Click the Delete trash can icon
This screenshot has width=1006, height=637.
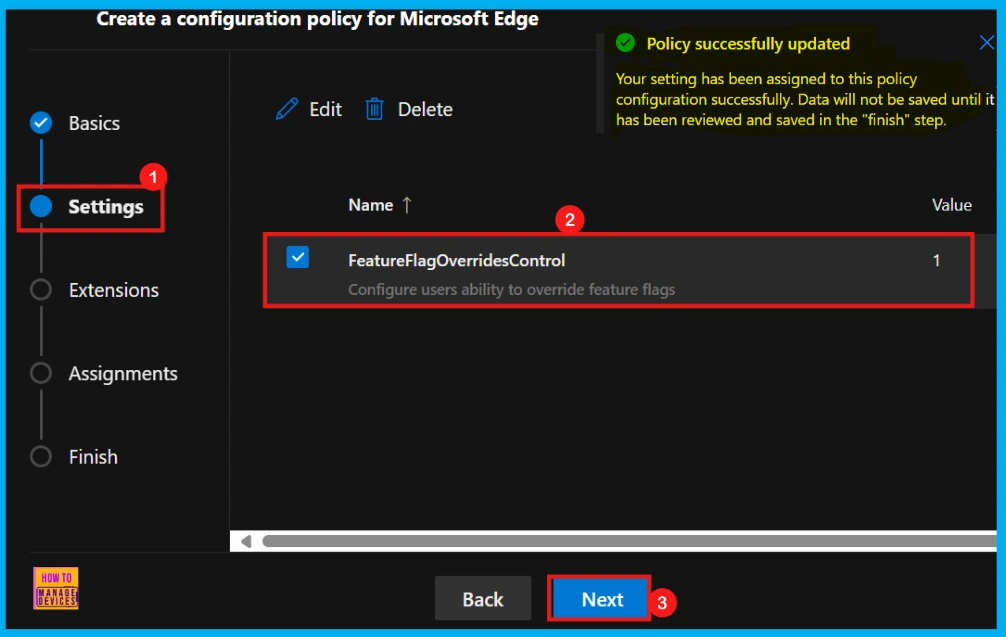[375, 109]
